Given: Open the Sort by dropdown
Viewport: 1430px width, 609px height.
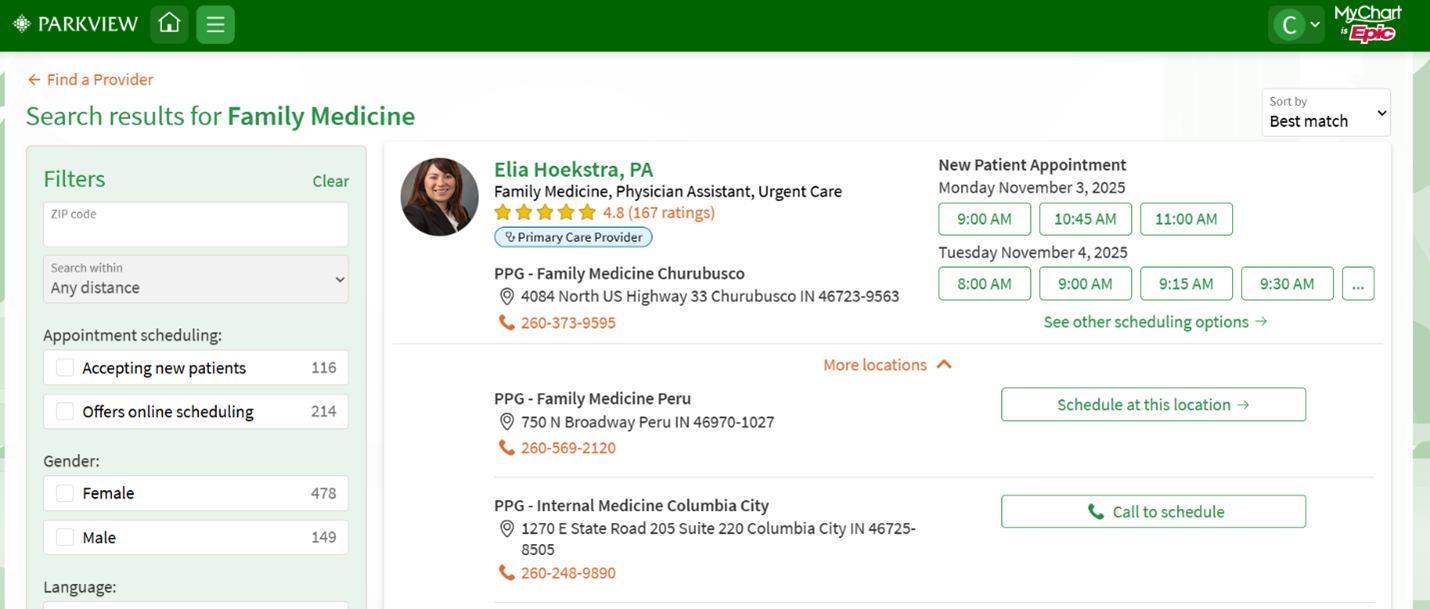Looking at the screenshot, I should [x=1326, y=113].
